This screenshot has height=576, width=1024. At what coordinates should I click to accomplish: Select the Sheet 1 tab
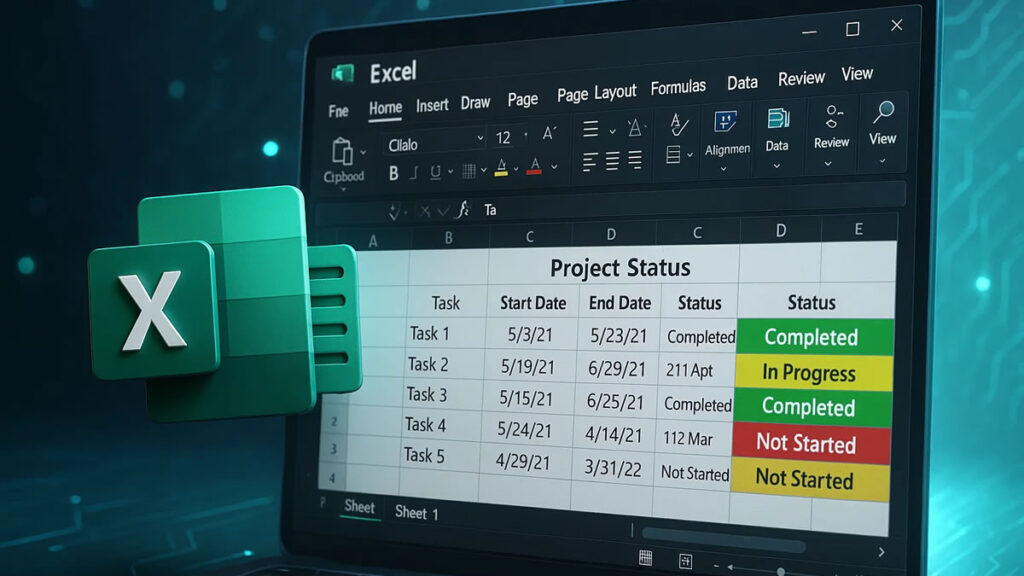417,513
